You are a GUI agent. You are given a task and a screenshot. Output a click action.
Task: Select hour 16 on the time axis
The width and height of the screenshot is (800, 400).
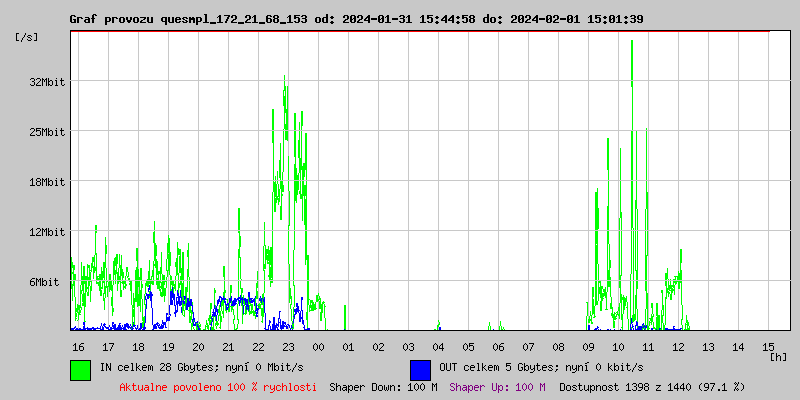pyautogui.click(x=78, y=346)
